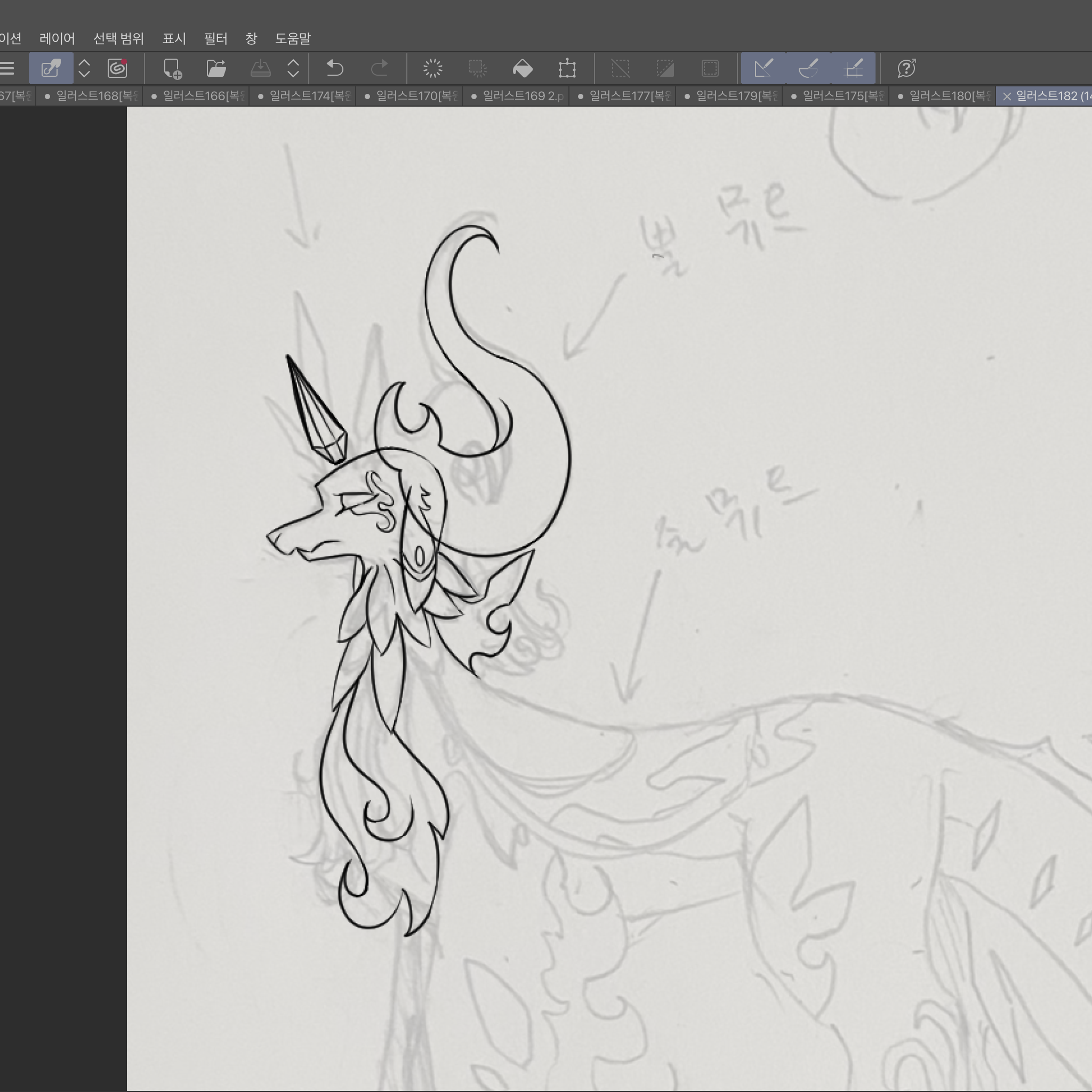This screenshot has width=1092, height=1092.
Task: Open the 레이어 menu
Action: (57, 38)
